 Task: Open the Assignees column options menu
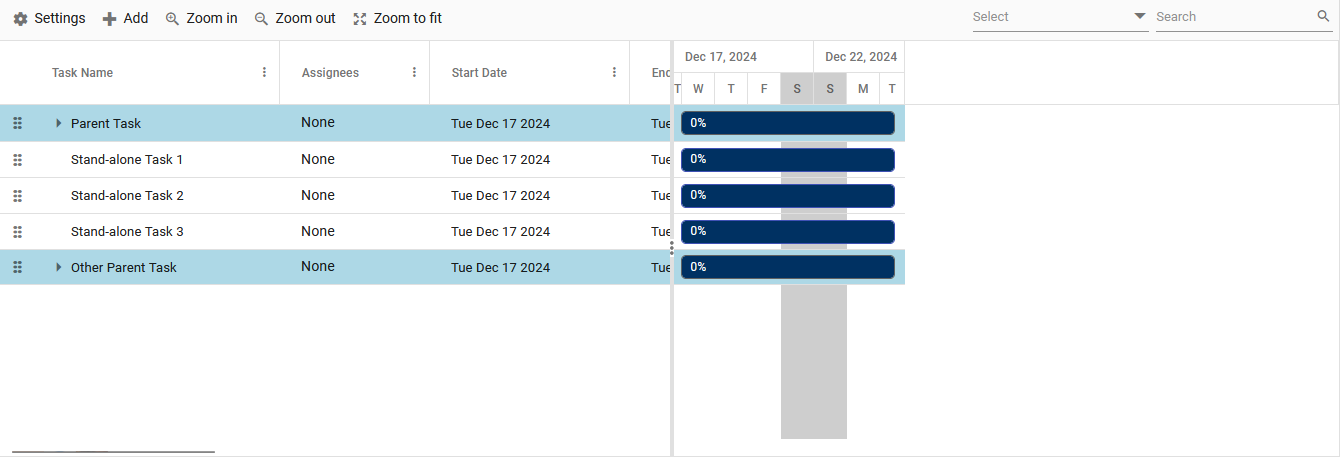click(x=414, y=72)
